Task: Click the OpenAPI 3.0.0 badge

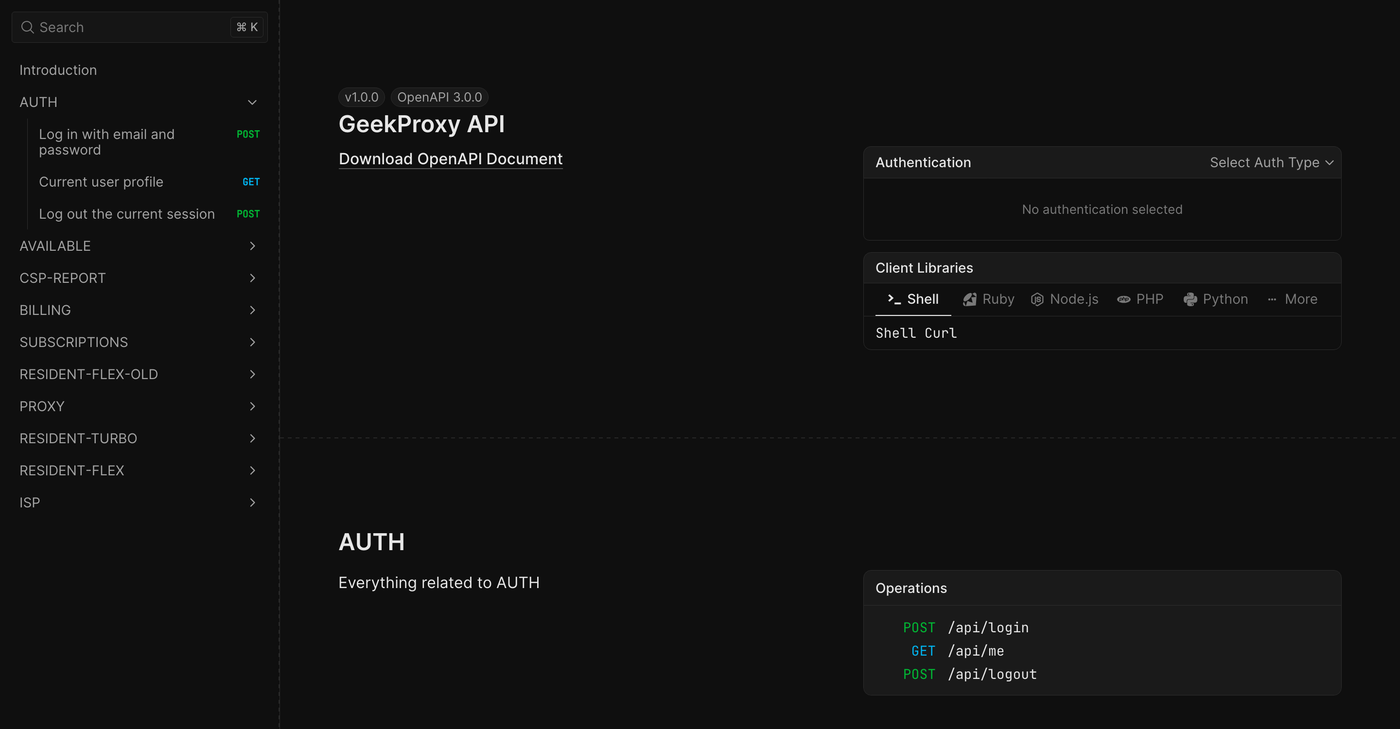Action: (x=439, y=97)
